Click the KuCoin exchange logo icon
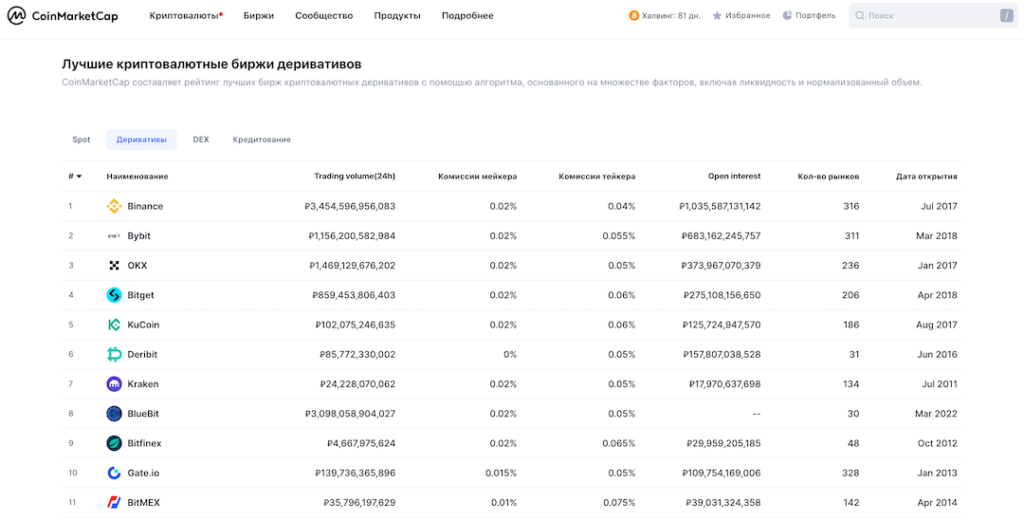The height and width of the screenshot is (521, 1024). point(114,325)
